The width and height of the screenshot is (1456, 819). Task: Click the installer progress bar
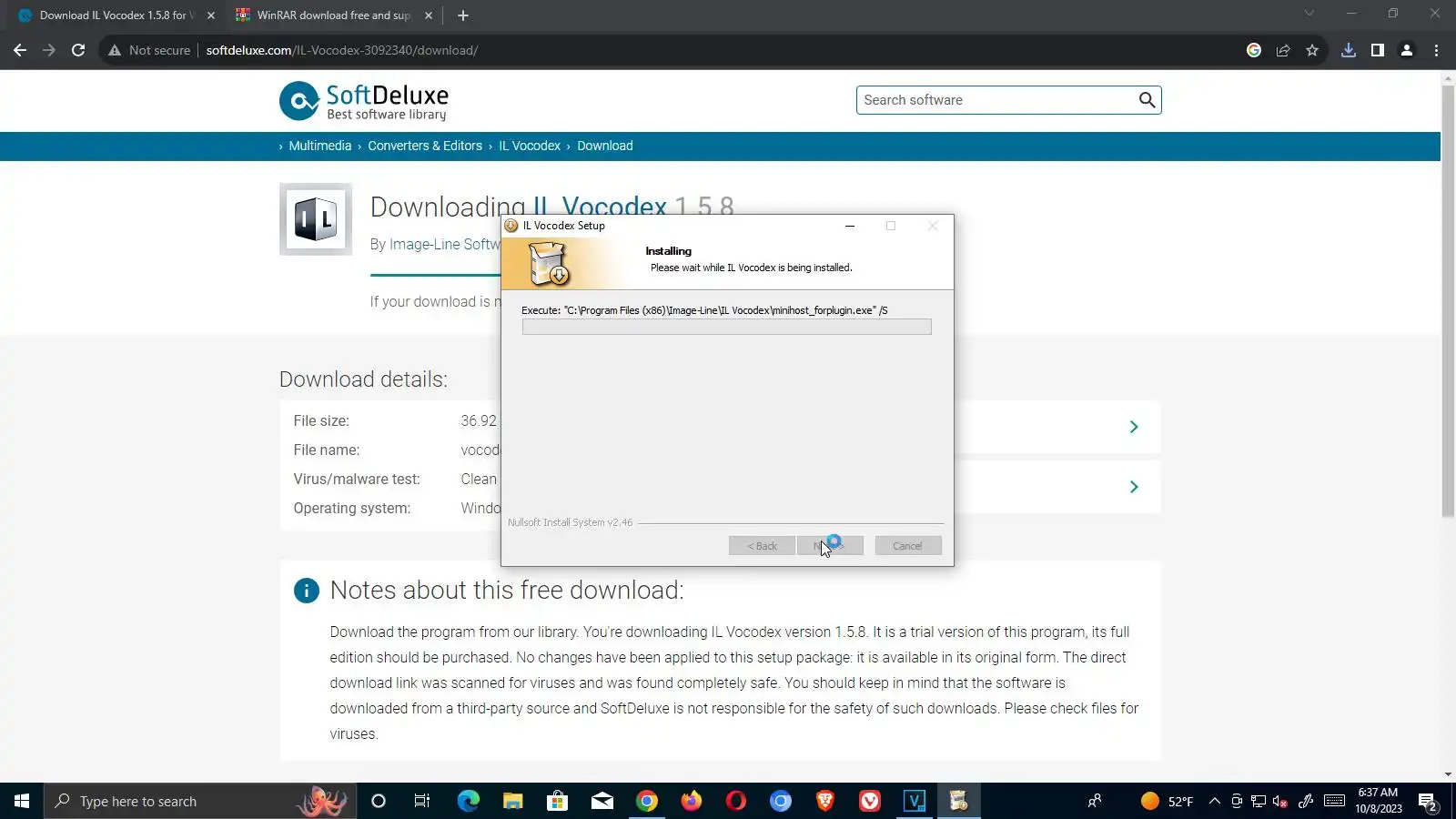point(727,327)
